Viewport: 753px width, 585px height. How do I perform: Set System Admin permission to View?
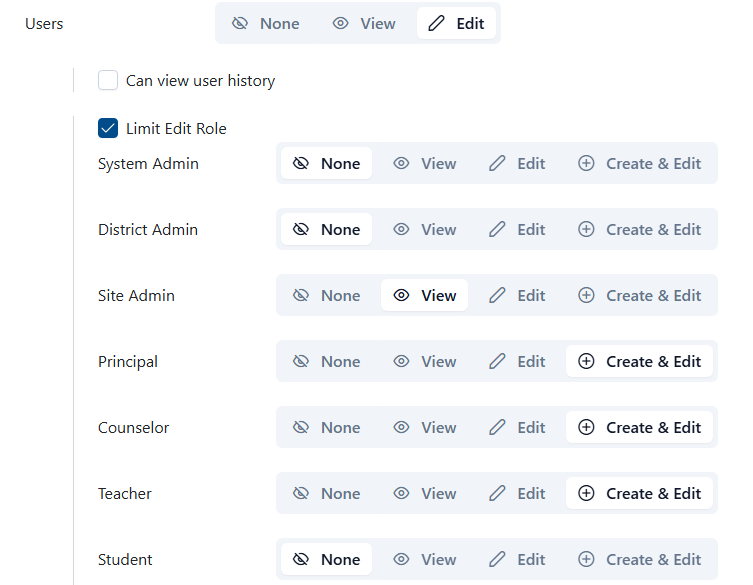tap(424, 163)
